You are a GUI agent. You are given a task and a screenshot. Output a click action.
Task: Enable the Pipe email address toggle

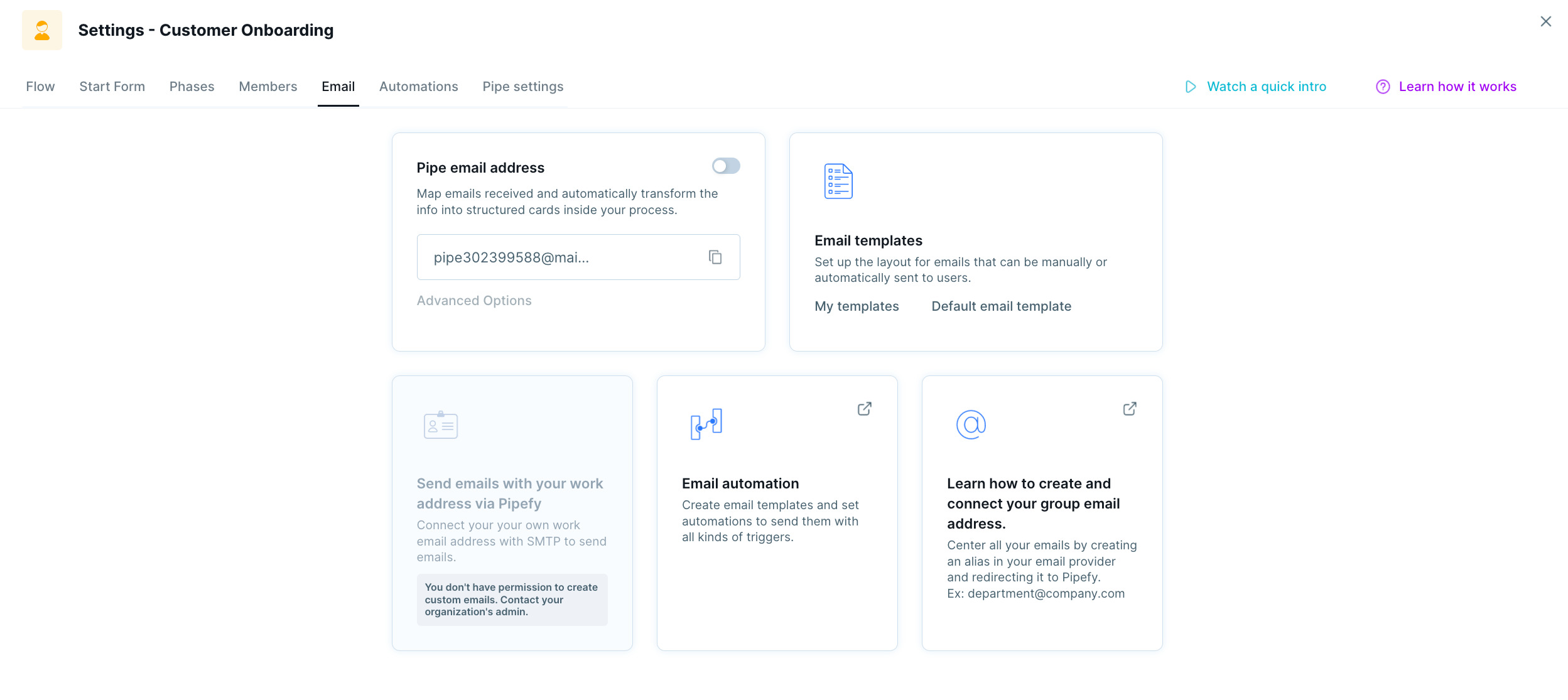(x=725, y=166)
